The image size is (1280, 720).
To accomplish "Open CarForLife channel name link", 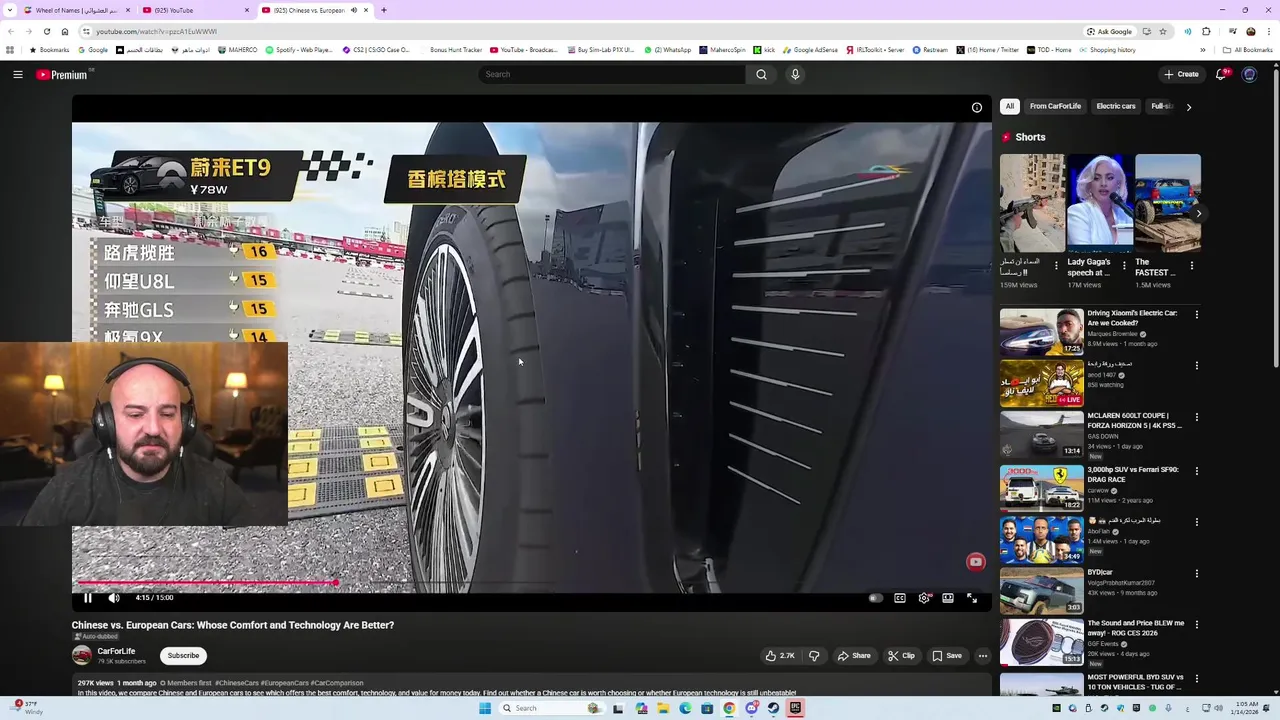I will pyautogui.click(x=116, y=651).
